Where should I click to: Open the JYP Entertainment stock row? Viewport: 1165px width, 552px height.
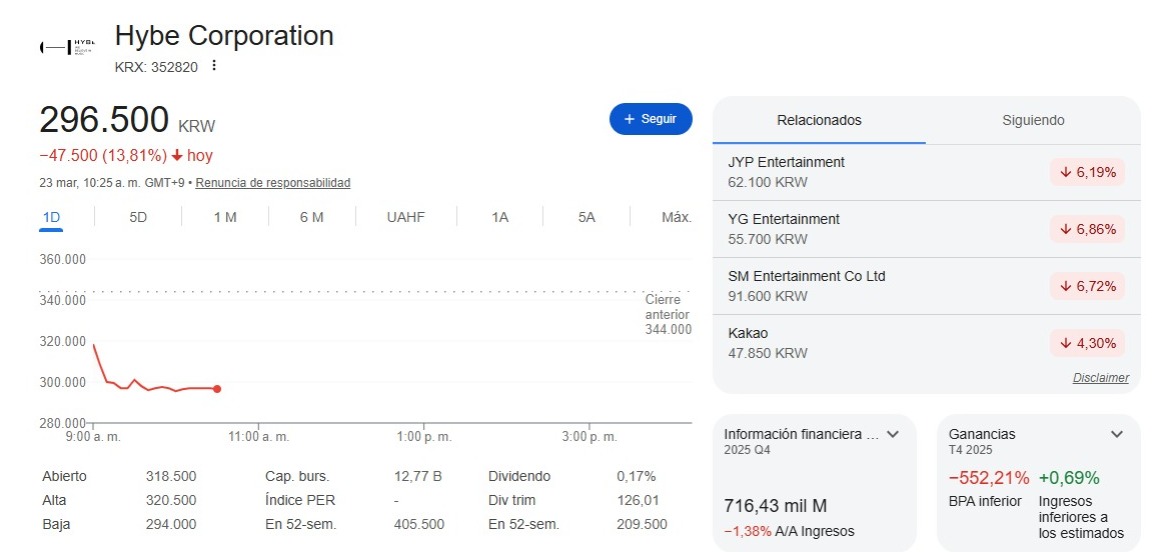(927, 172)
